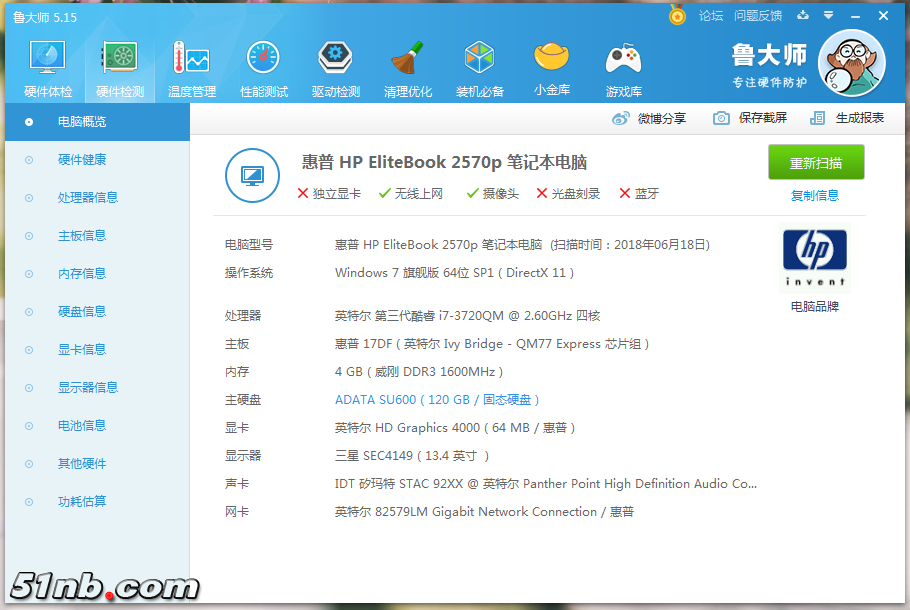Viewport: 910px width, 610px height.
Task: Open the 装机必备 software cube icon
Action: pyautogui.click(x=480, y=68)
